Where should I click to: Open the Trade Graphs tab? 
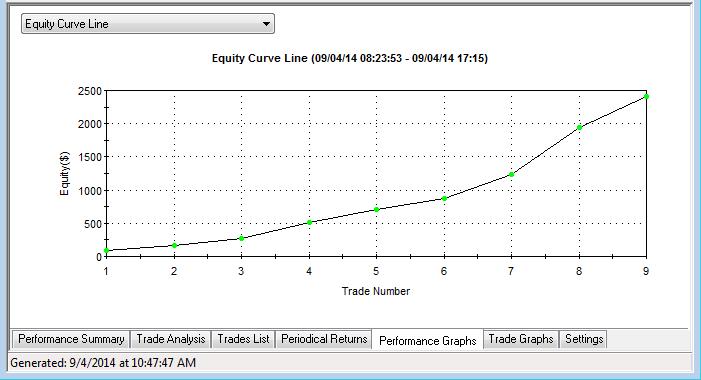(521, 339)
